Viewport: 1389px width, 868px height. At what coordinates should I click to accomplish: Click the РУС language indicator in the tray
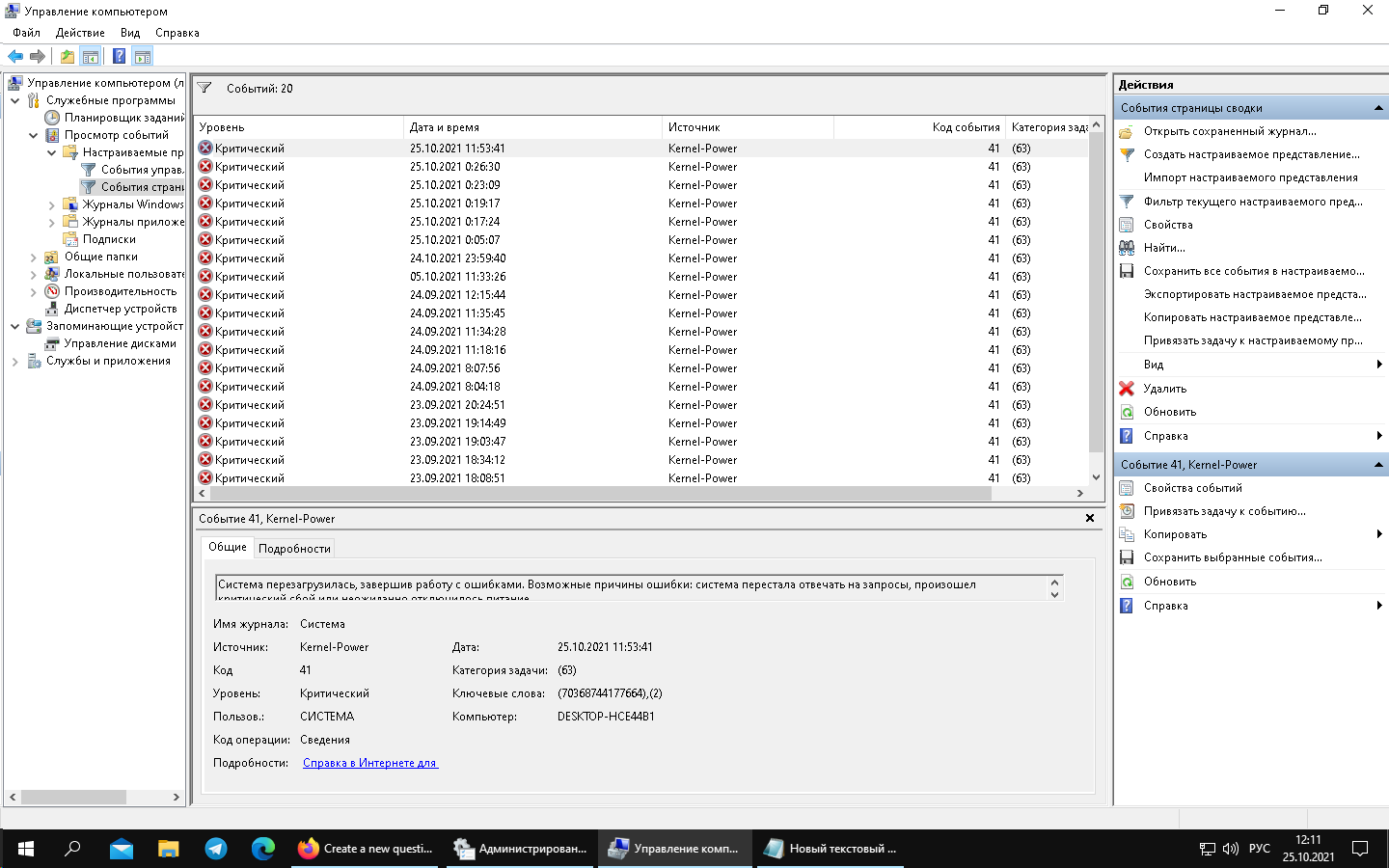1260,849
